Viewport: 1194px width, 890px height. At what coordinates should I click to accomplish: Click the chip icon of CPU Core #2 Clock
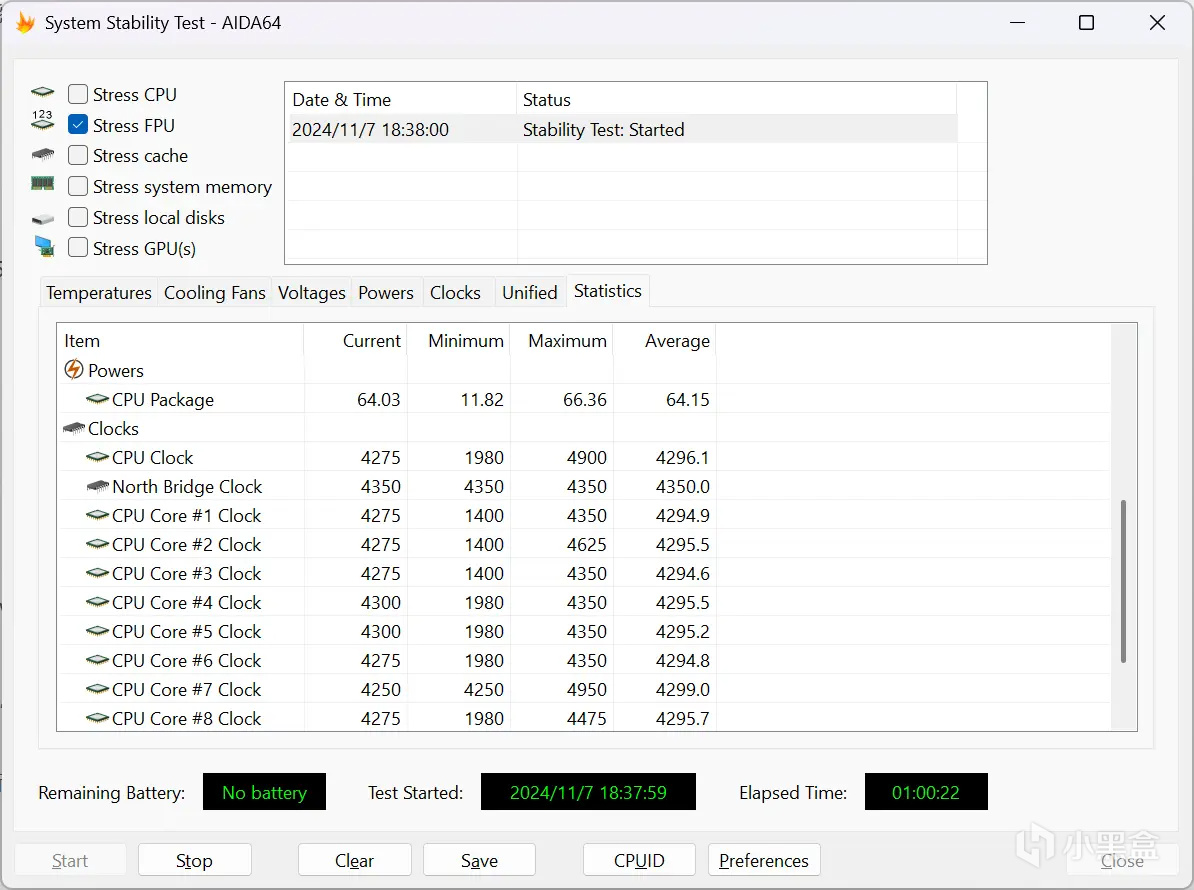click(97, 544)
